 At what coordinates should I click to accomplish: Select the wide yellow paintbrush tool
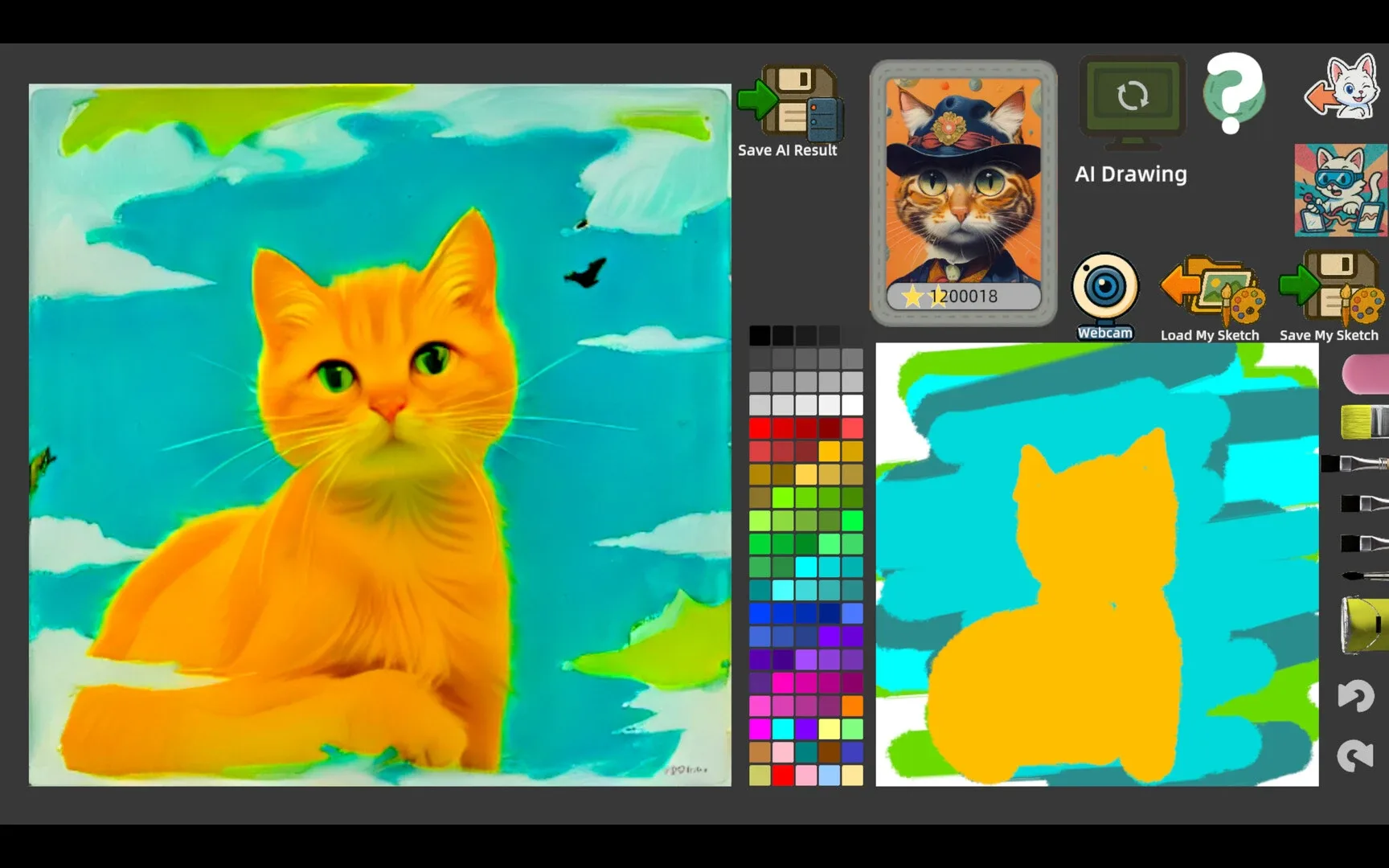[1365, 420]
